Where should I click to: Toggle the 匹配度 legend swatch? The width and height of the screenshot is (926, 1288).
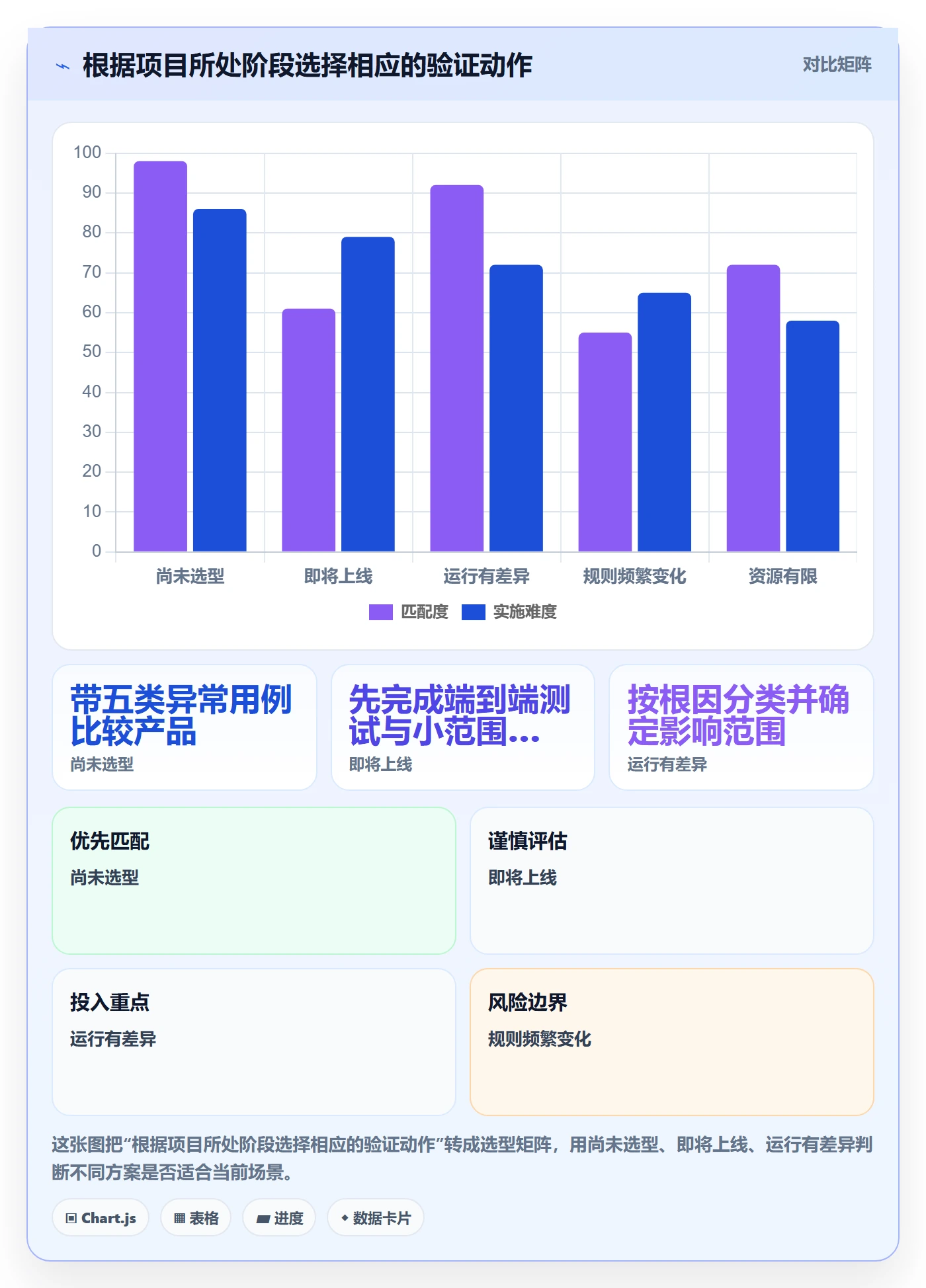click(380, 612)
